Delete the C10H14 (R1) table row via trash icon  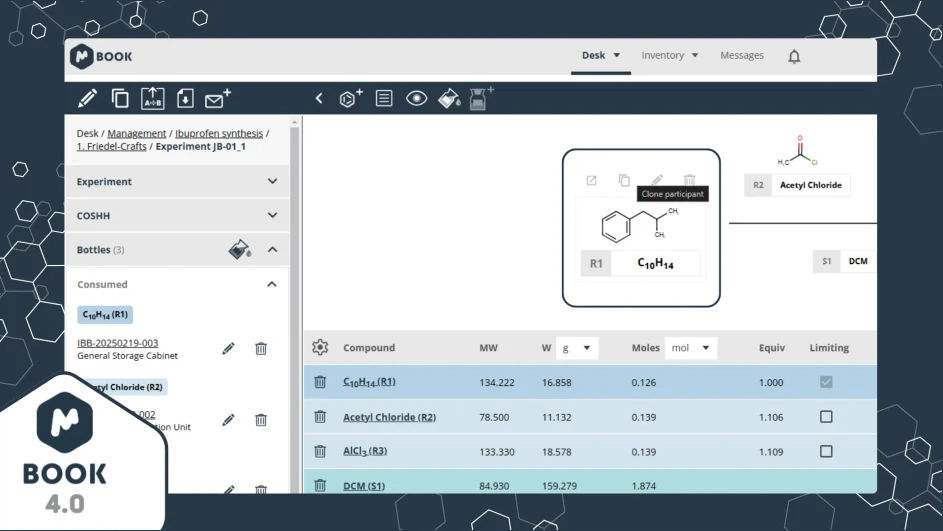(320, 382)
